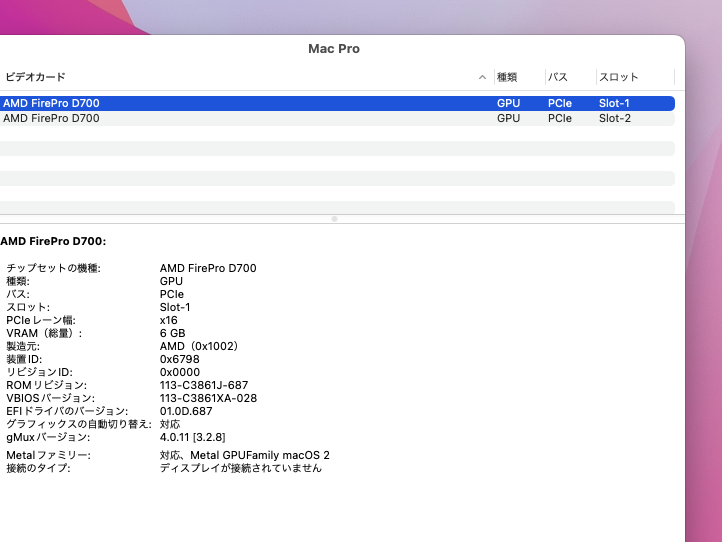The image size is (722, 542).
Task: Click the 製造元 value AMD (0x1002)
Action: (x=199, y=346)
